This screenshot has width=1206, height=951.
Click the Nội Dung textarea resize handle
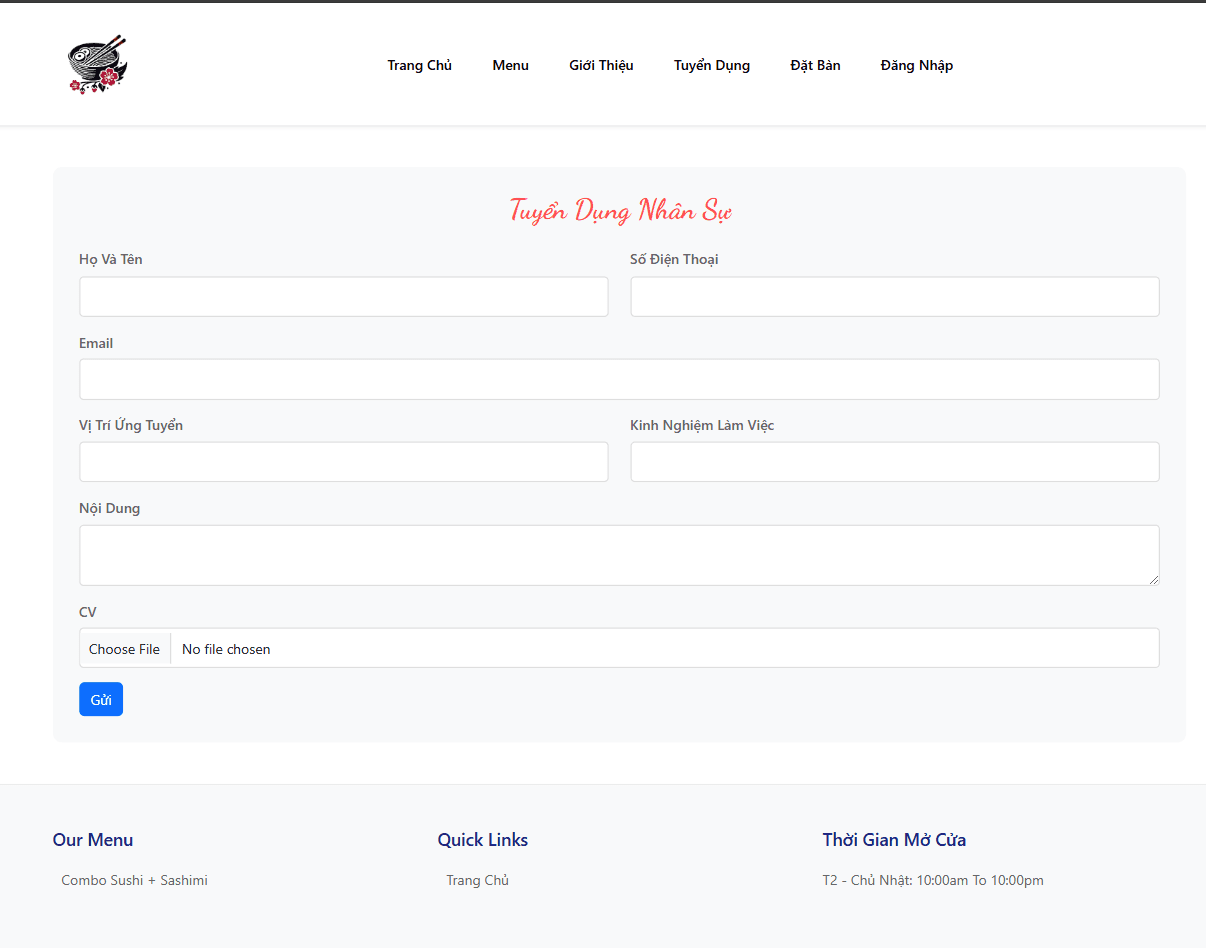1154,579
